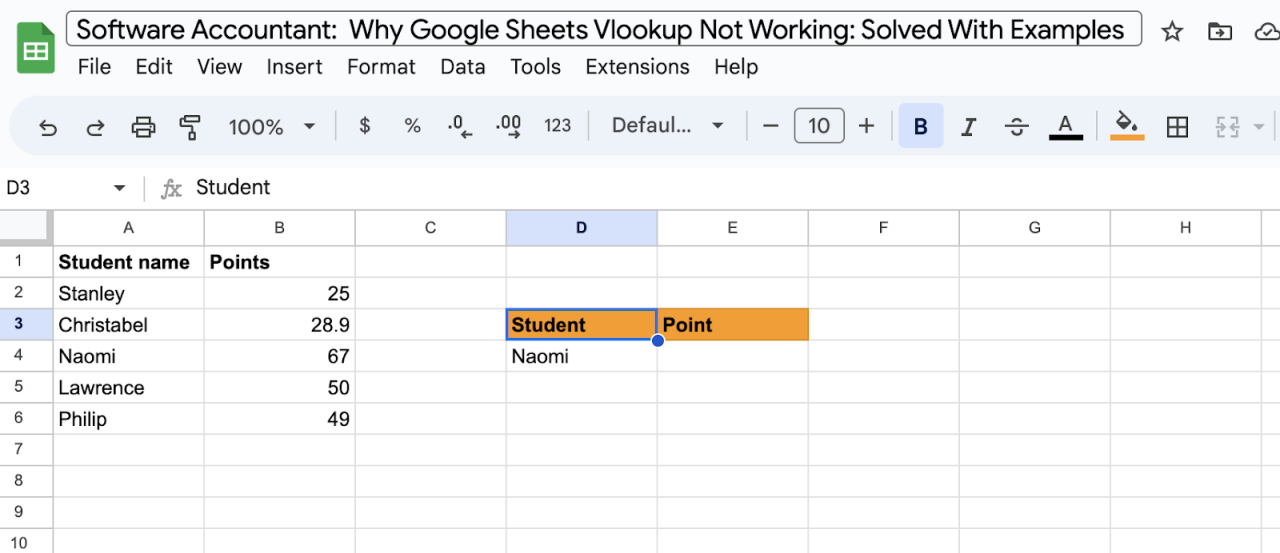Select the cell containing "Lawrence"
Screen dimensions: 1280x553
[129, 388]
